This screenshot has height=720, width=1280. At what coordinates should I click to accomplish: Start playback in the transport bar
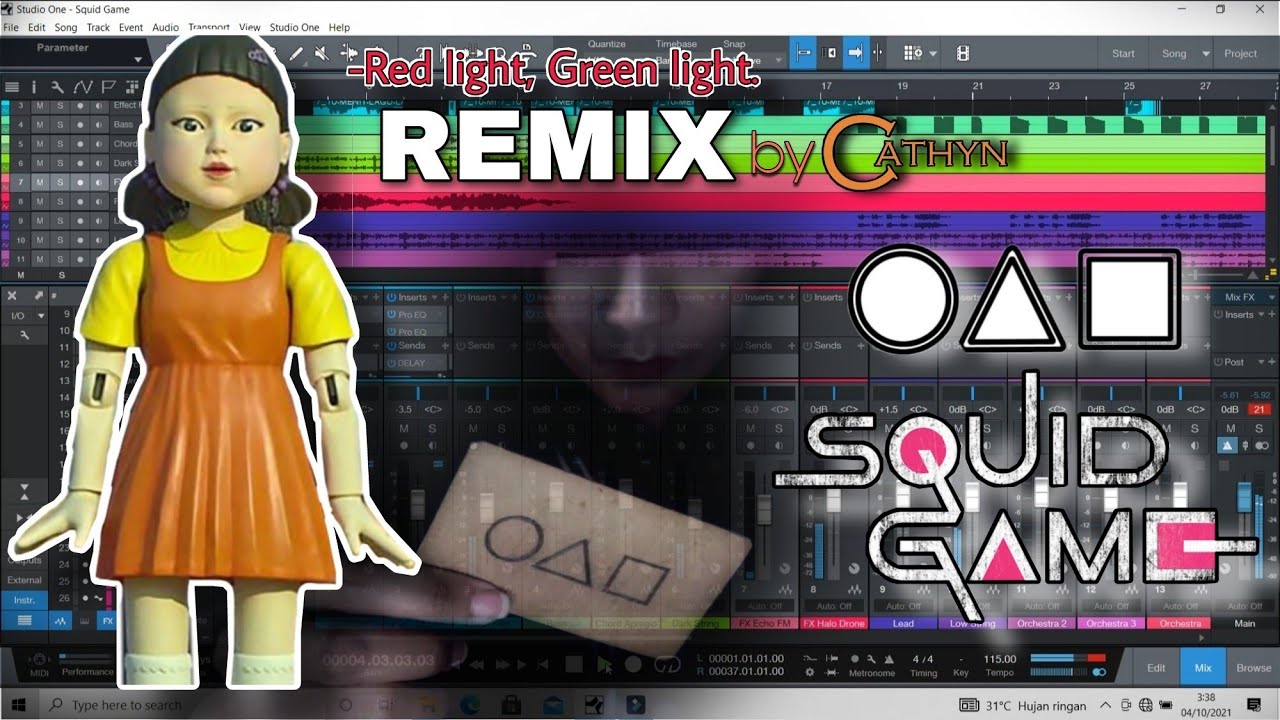click(603, 664)
